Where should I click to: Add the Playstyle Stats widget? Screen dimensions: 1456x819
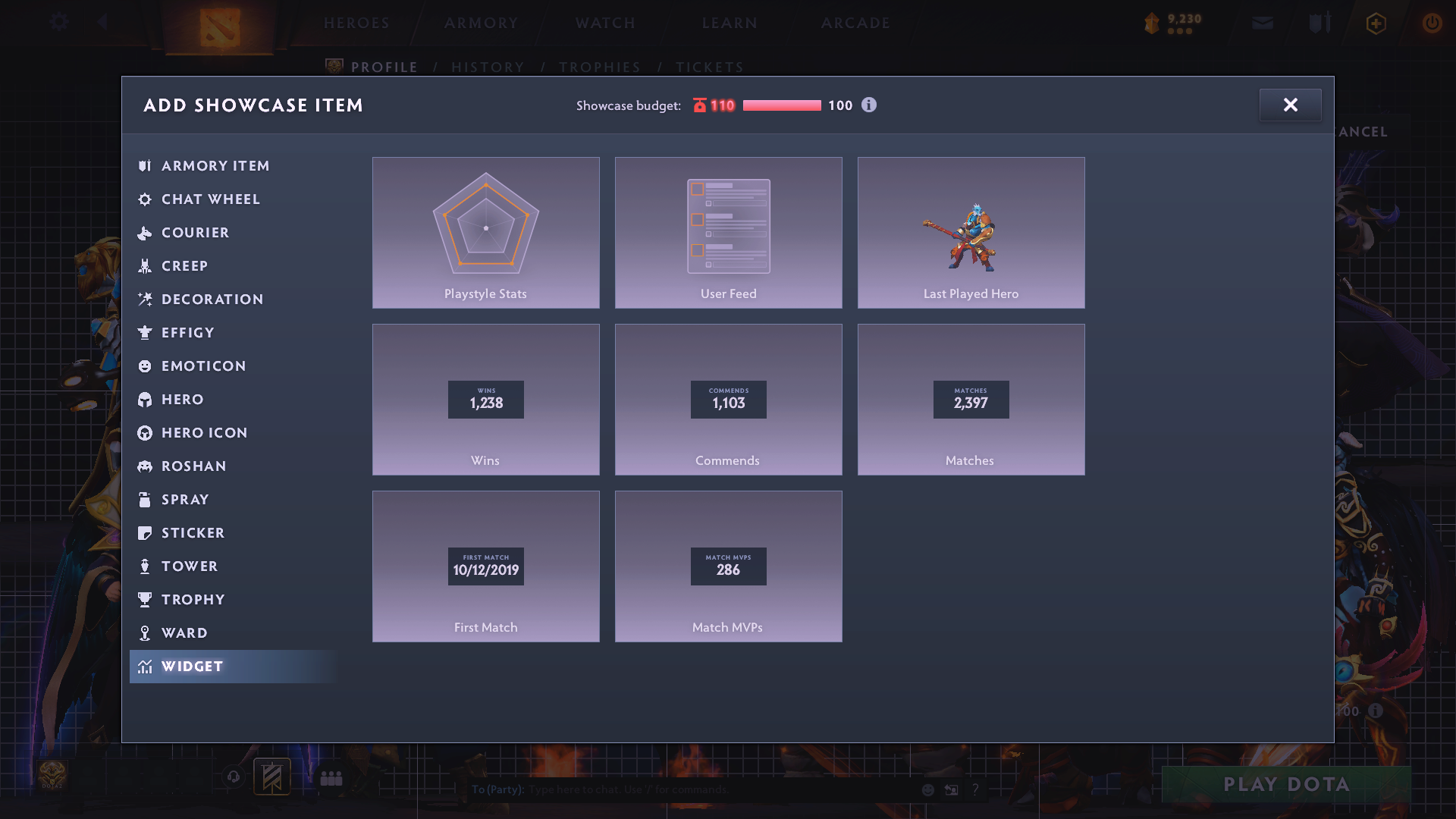coord(485,232)
